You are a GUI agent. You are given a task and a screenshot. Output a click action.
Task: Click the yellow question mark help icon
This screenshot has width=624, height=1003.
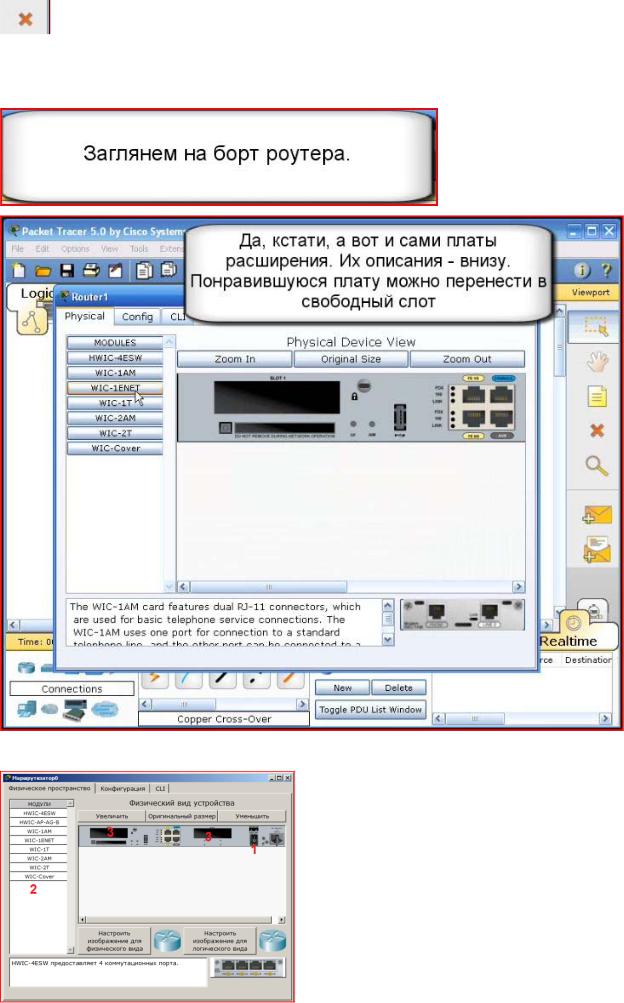pyautogui.click(x=606, y=270)
